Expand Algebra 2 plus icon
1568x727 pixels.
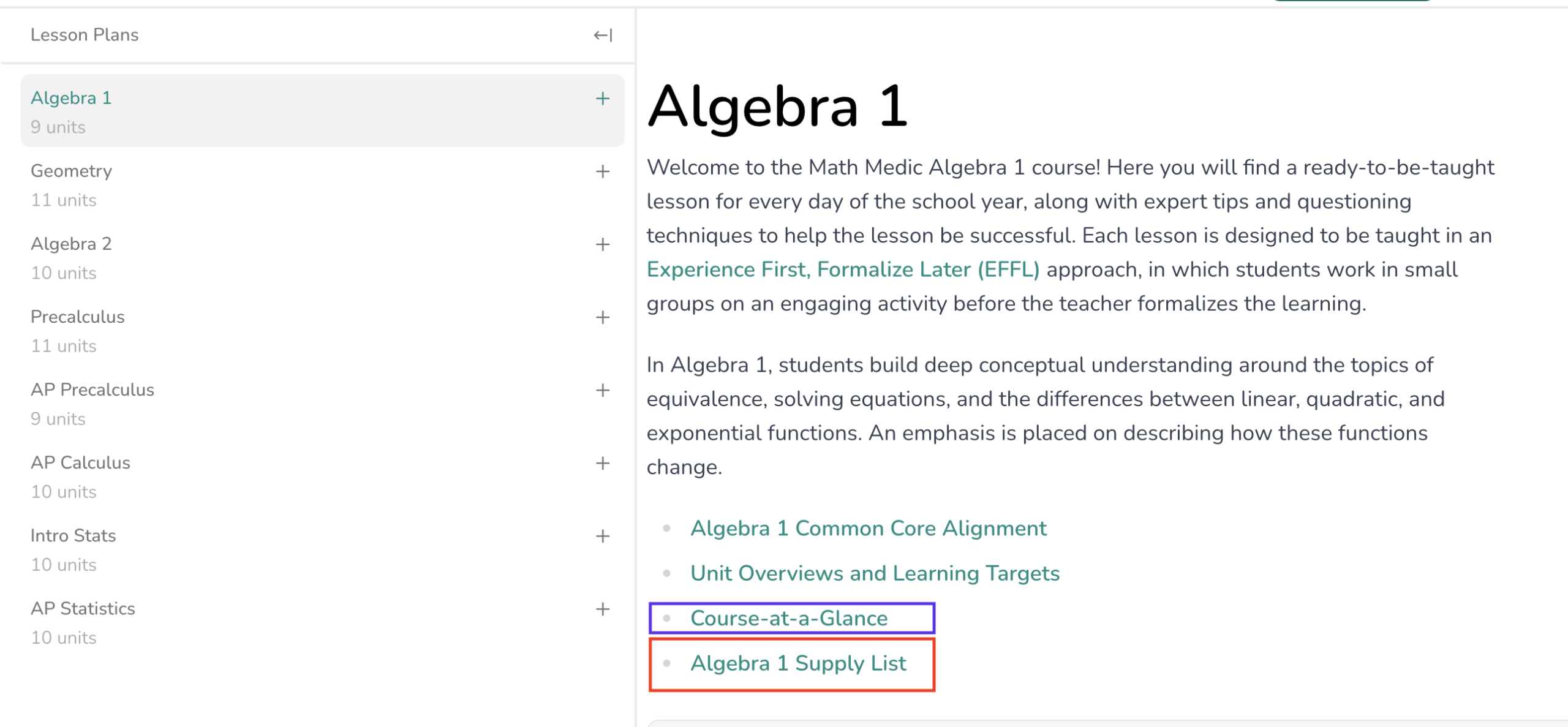[603, 244]
